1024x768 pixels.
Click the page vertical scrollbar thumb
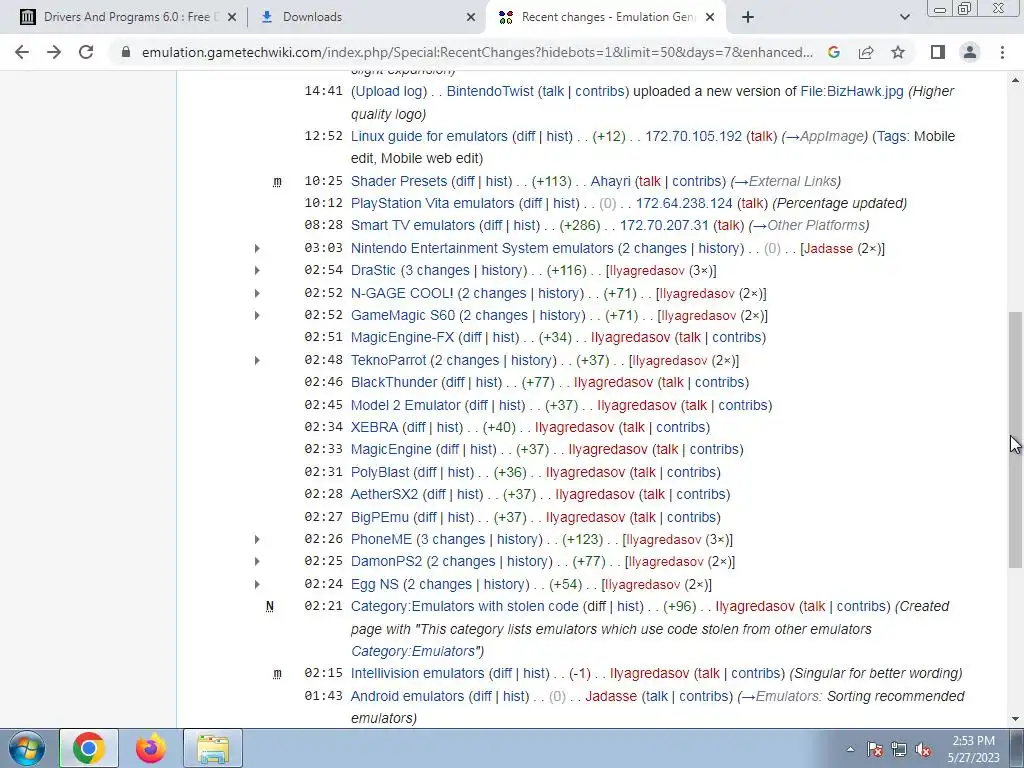coord(1015,439)
